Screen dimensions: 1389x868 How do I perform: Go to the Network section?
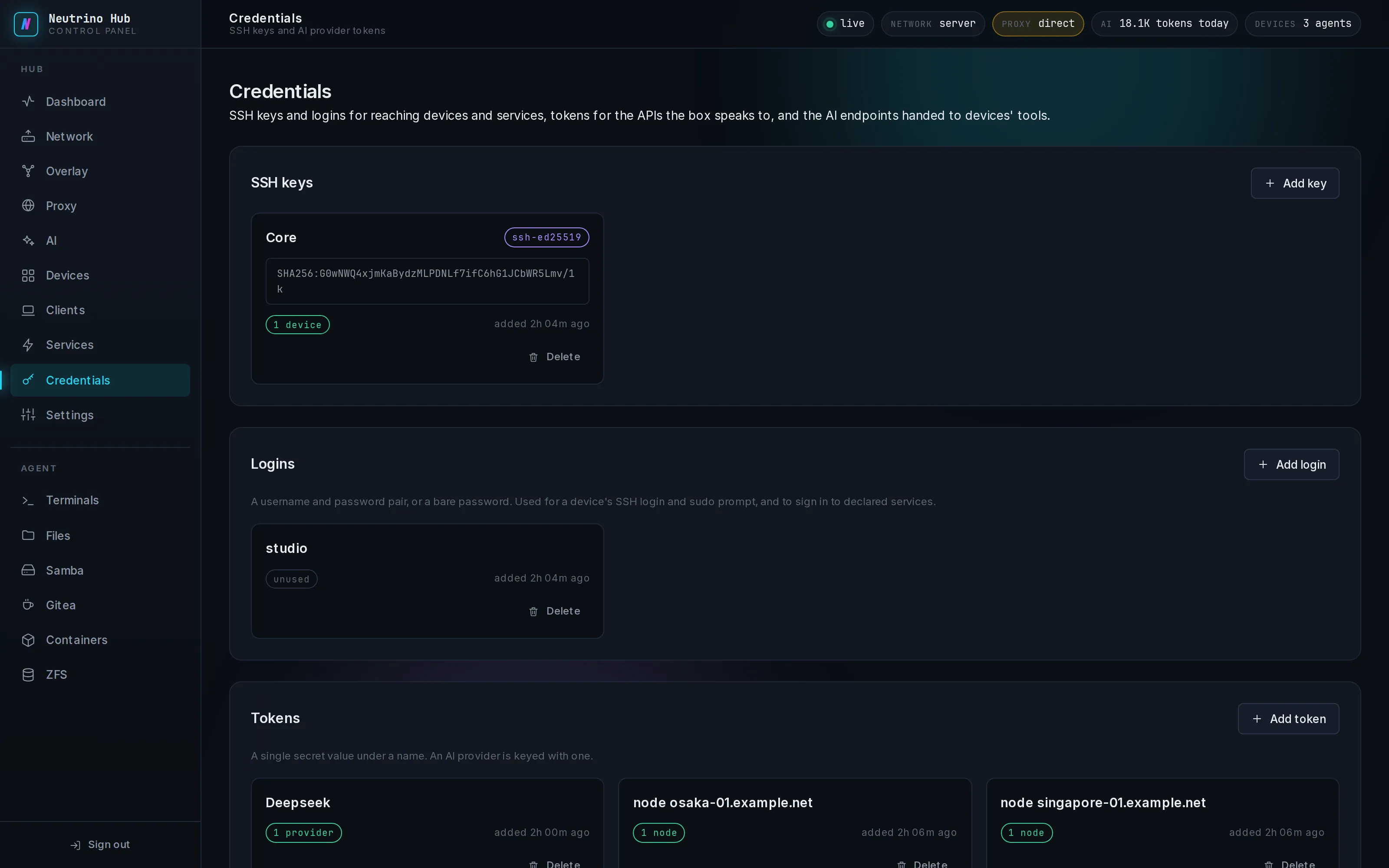100,136
